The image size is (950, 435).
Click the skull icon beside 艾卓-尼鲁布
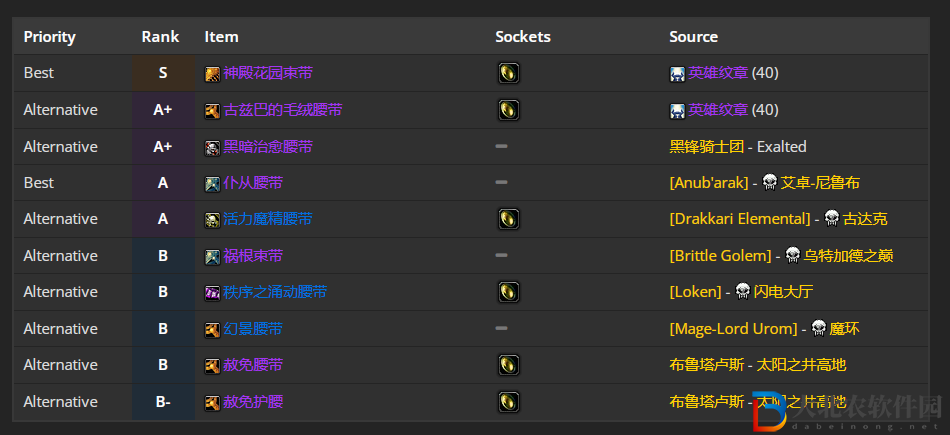(769, 183)
